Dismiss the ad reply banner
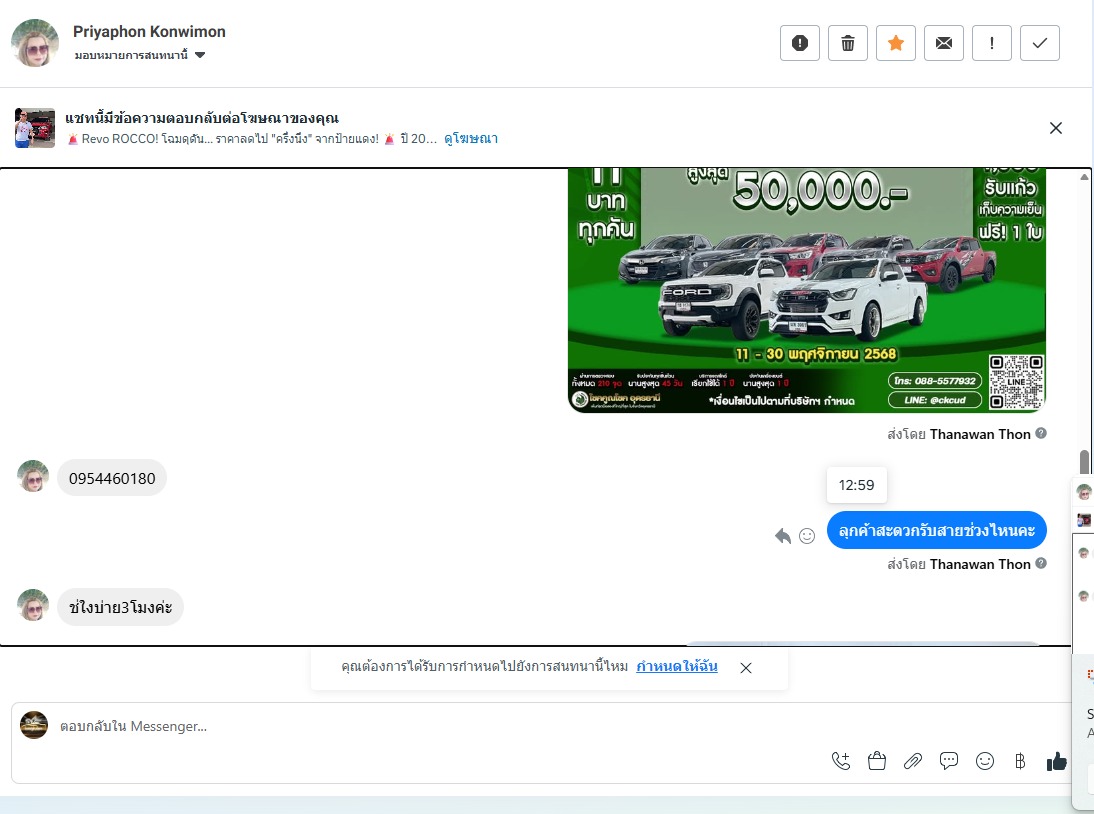Viewport: 1094px width, 814px height. pyautogui.click(x=1055, y=128)
